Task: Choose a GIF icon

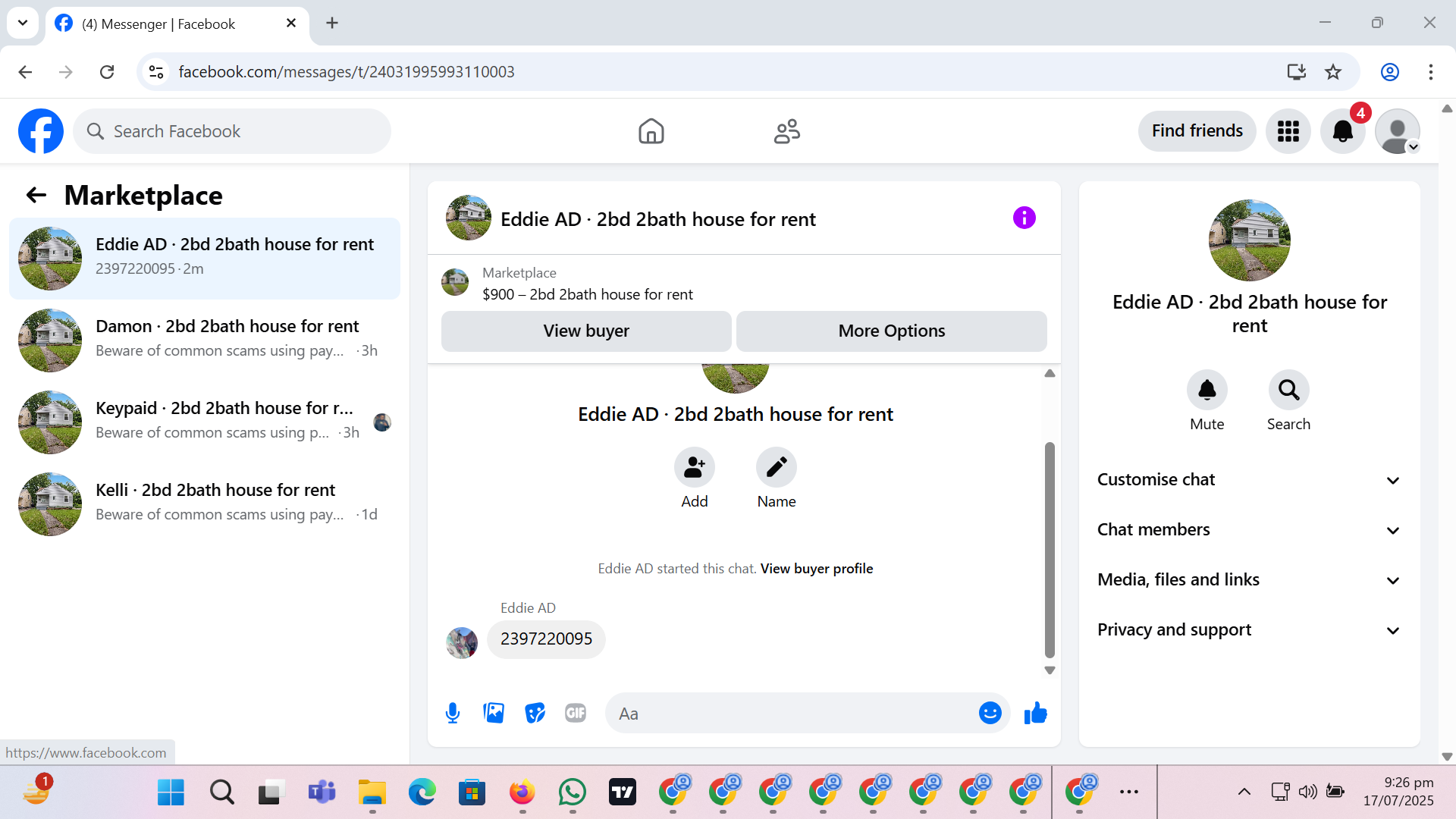Action: coord(576,714)
